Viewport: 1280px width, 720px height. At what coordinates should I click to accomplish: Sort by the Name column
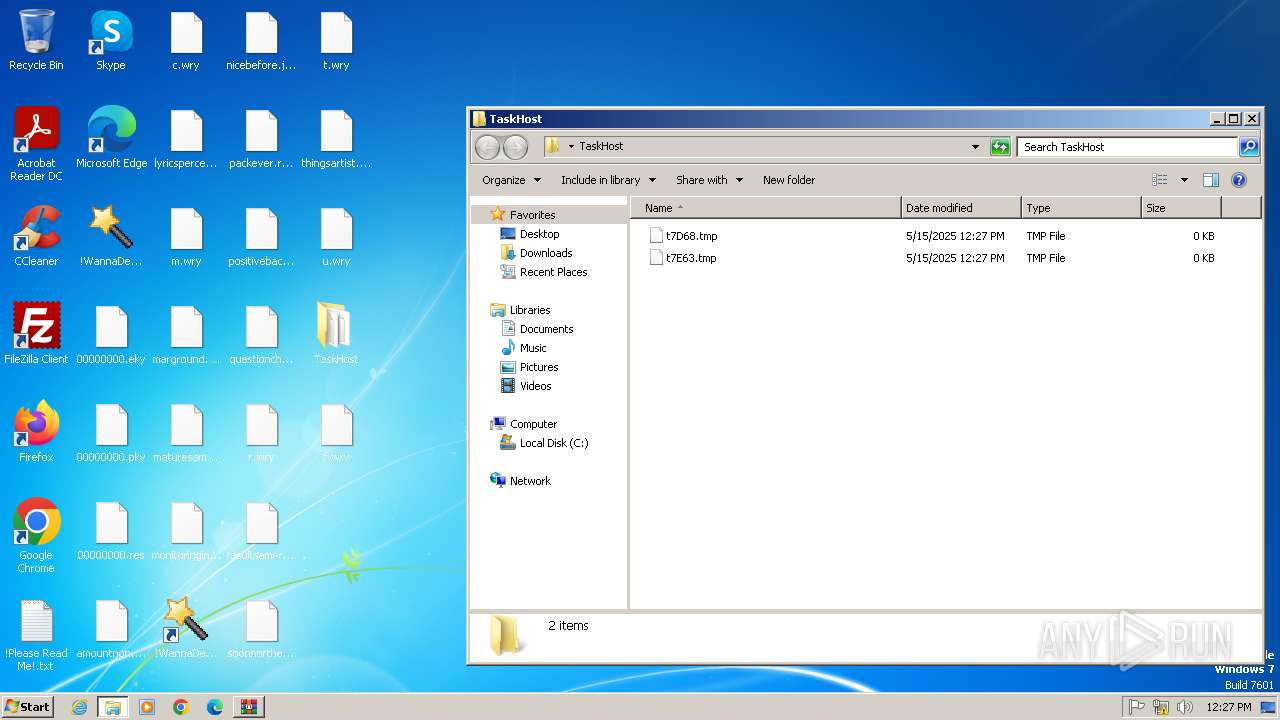(765, 208)
